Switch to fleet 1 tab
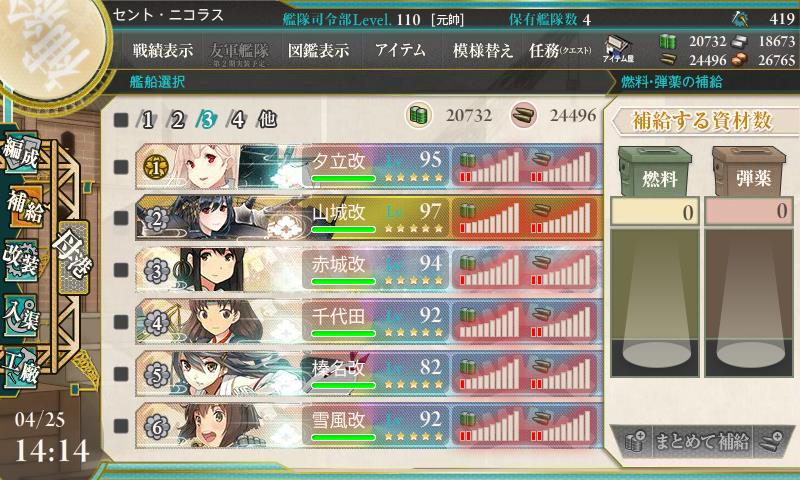This screenshot has height=480, width=800. (147, 120)
